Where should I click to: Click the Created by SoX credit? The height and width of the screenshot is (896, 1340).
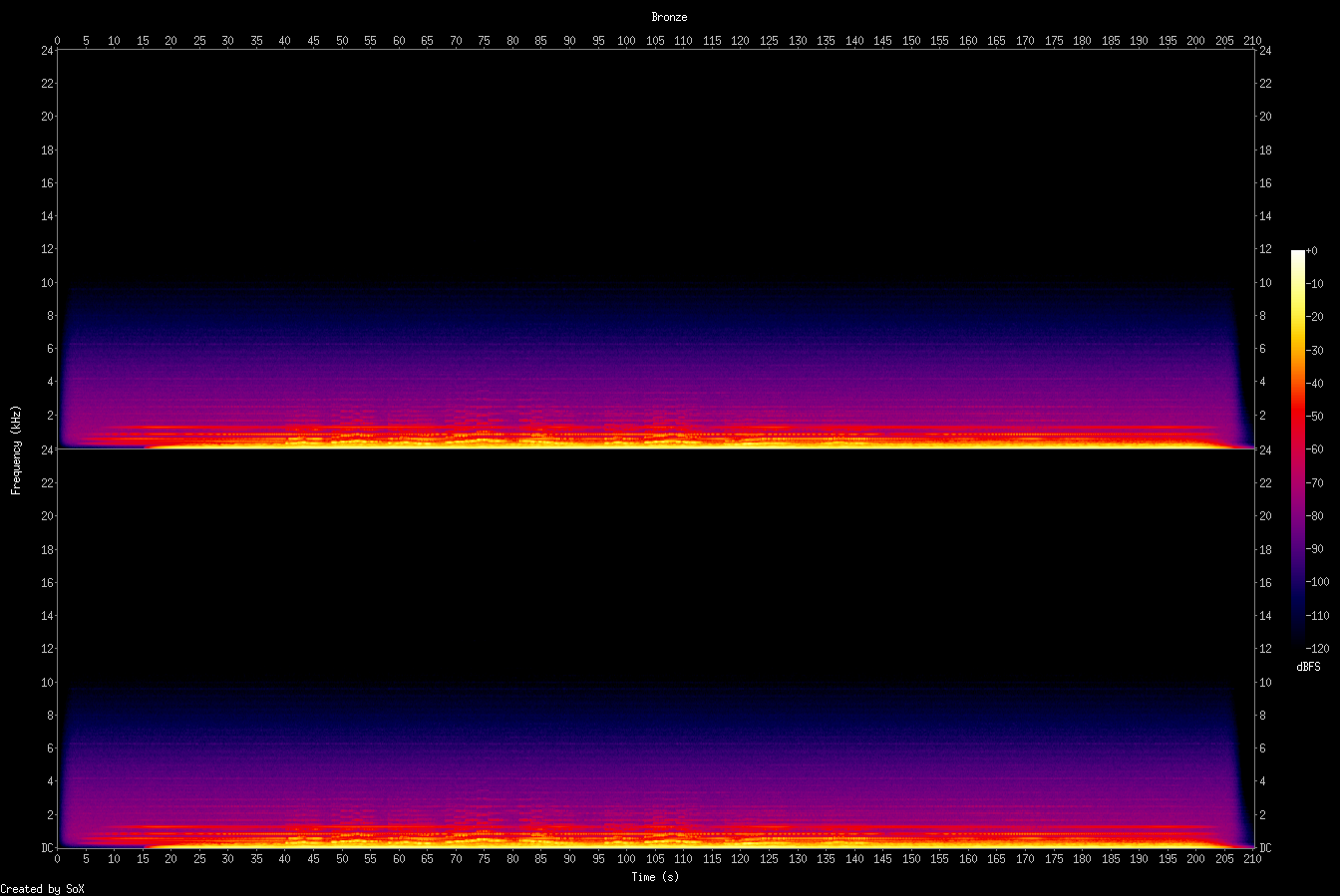(42, 888)
